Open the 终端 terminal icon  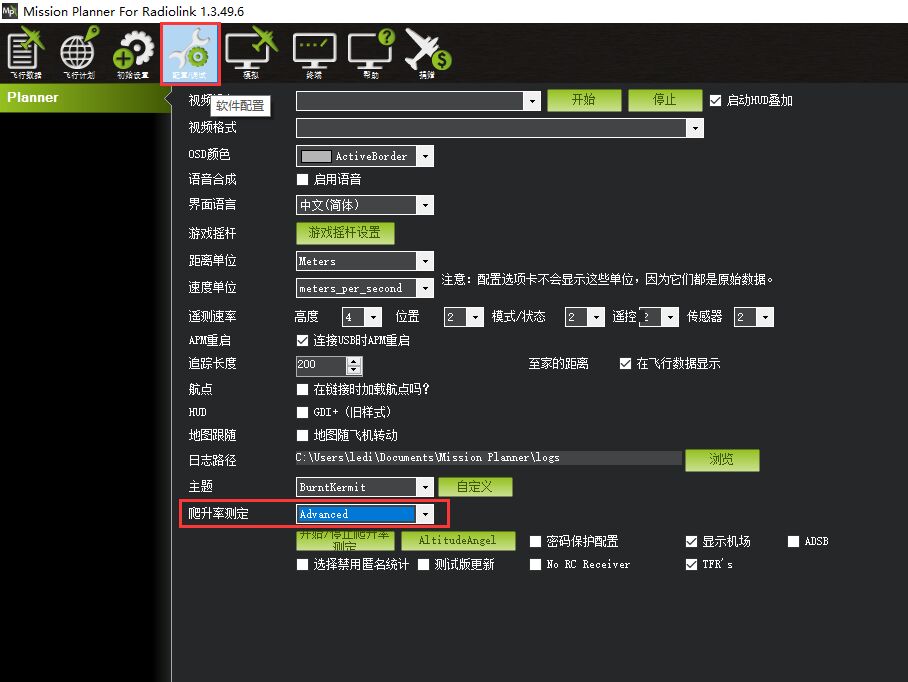[313, 53]
